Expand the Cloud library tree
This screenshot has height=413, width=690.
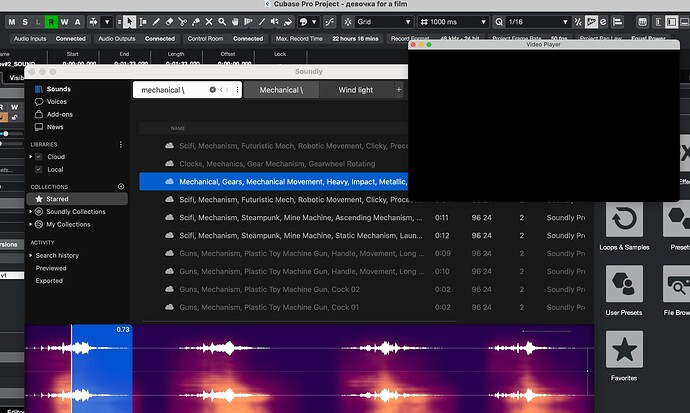[x=31, y=157]
